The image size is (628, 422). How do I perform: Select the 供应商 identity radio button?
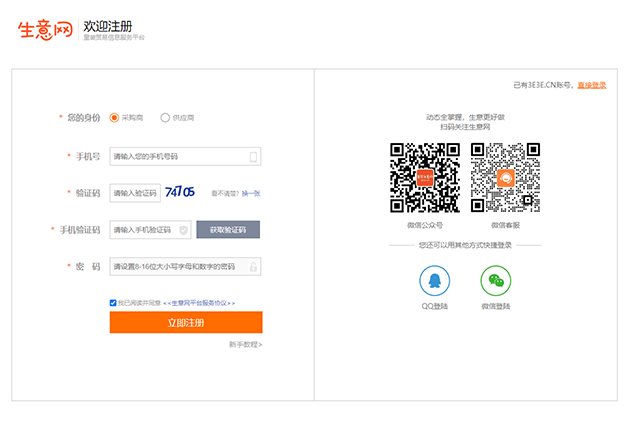(x=165, y=118)
